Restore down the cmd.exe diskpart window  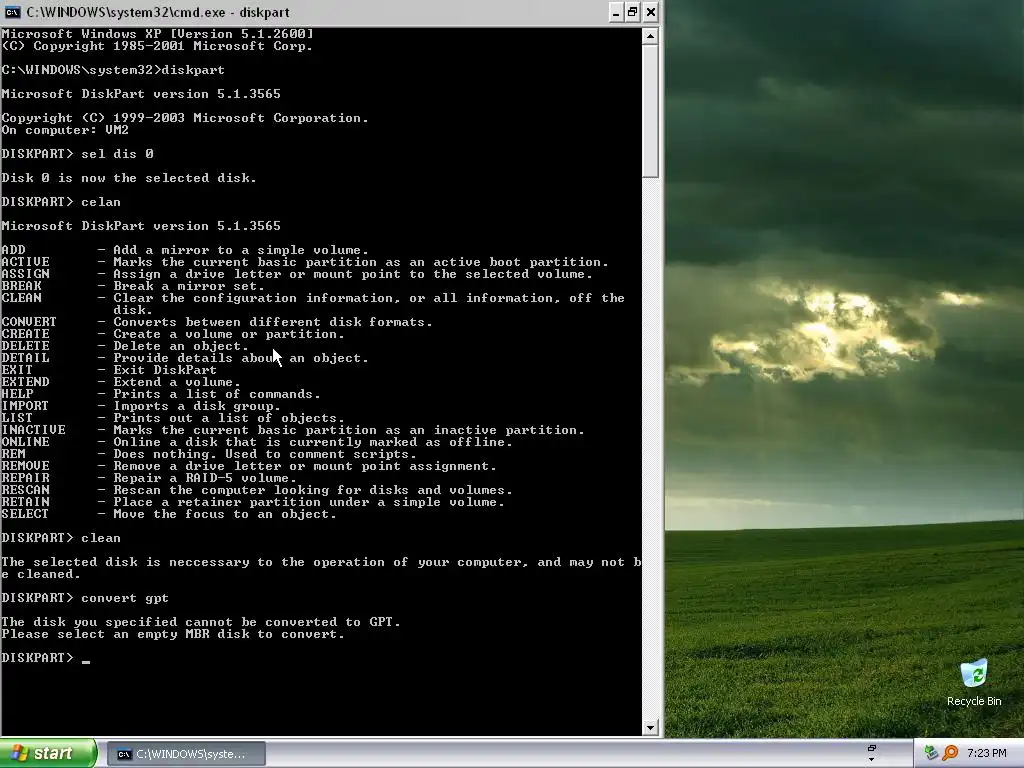pyautogui.click(x=632, y=12)
